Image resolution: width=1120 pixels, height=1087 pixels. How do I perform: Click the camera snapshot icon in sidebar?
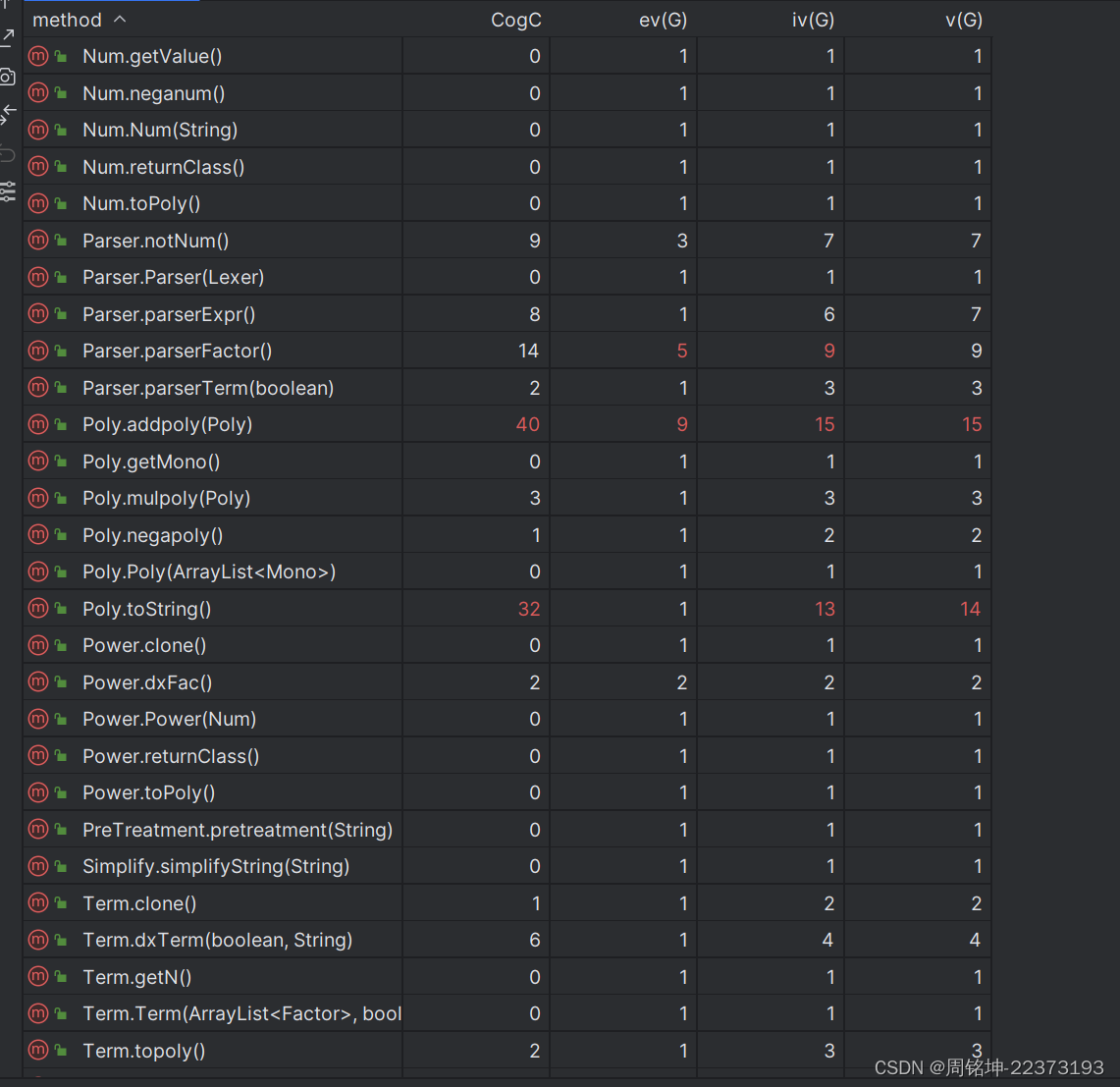coord(7,77)
